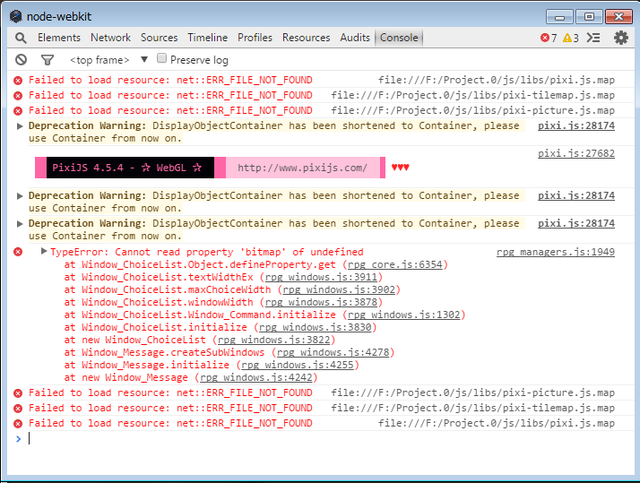Switch to the Network tab

[110, 38]
